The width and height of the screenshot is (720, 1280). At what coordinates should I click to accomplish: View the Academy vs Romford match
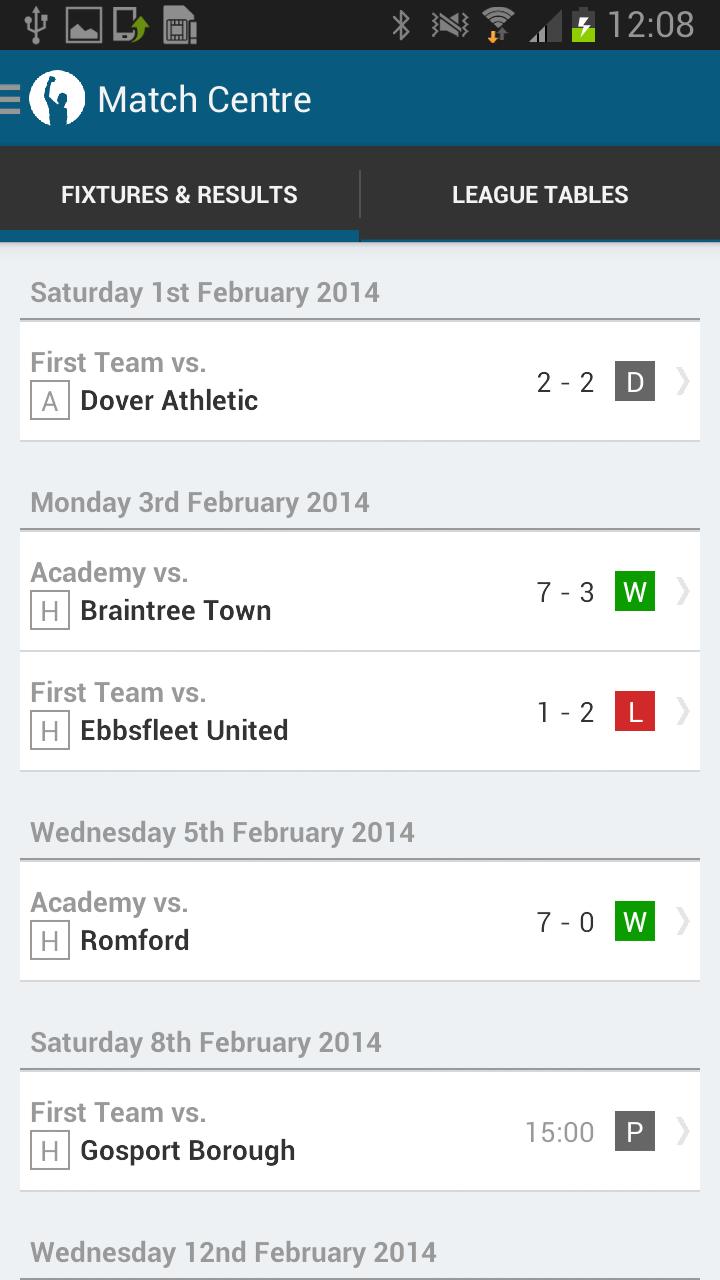684,921
